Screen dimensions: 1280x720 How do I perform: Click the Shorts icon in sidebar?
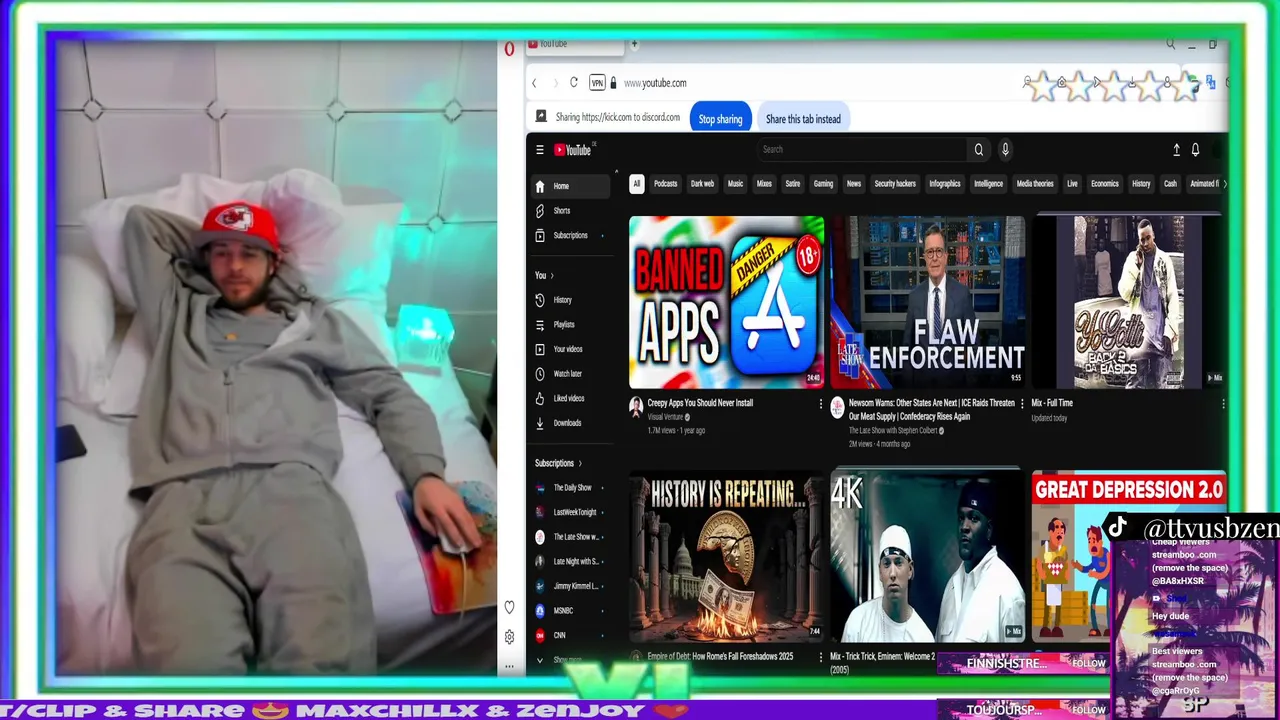[540, 211]
